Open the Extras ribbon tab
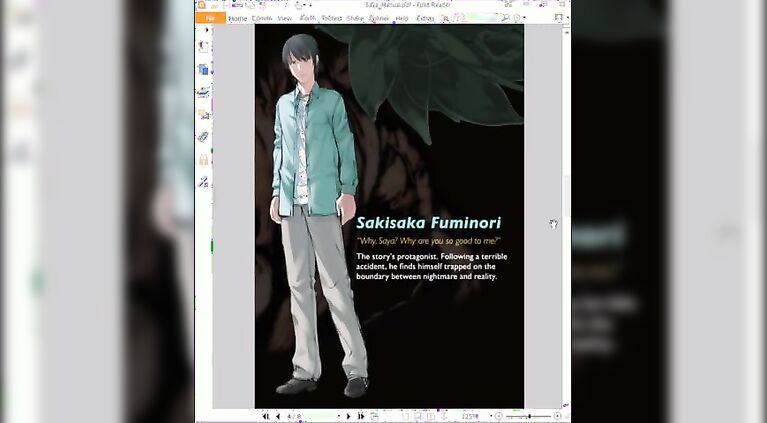 (x=425, y=18)
